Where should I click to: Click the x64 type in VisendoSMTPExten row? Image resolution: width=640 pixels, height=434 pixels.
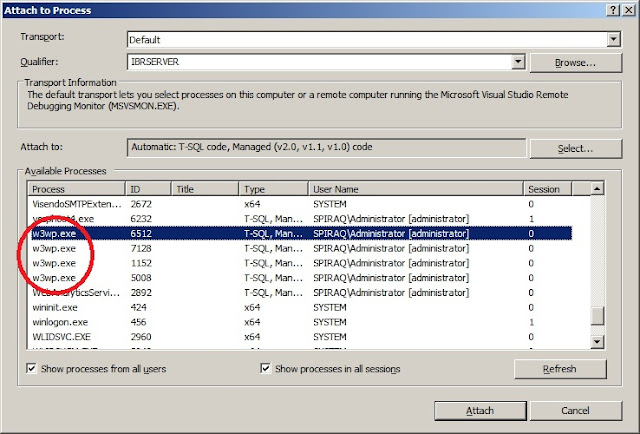point(252,204)
